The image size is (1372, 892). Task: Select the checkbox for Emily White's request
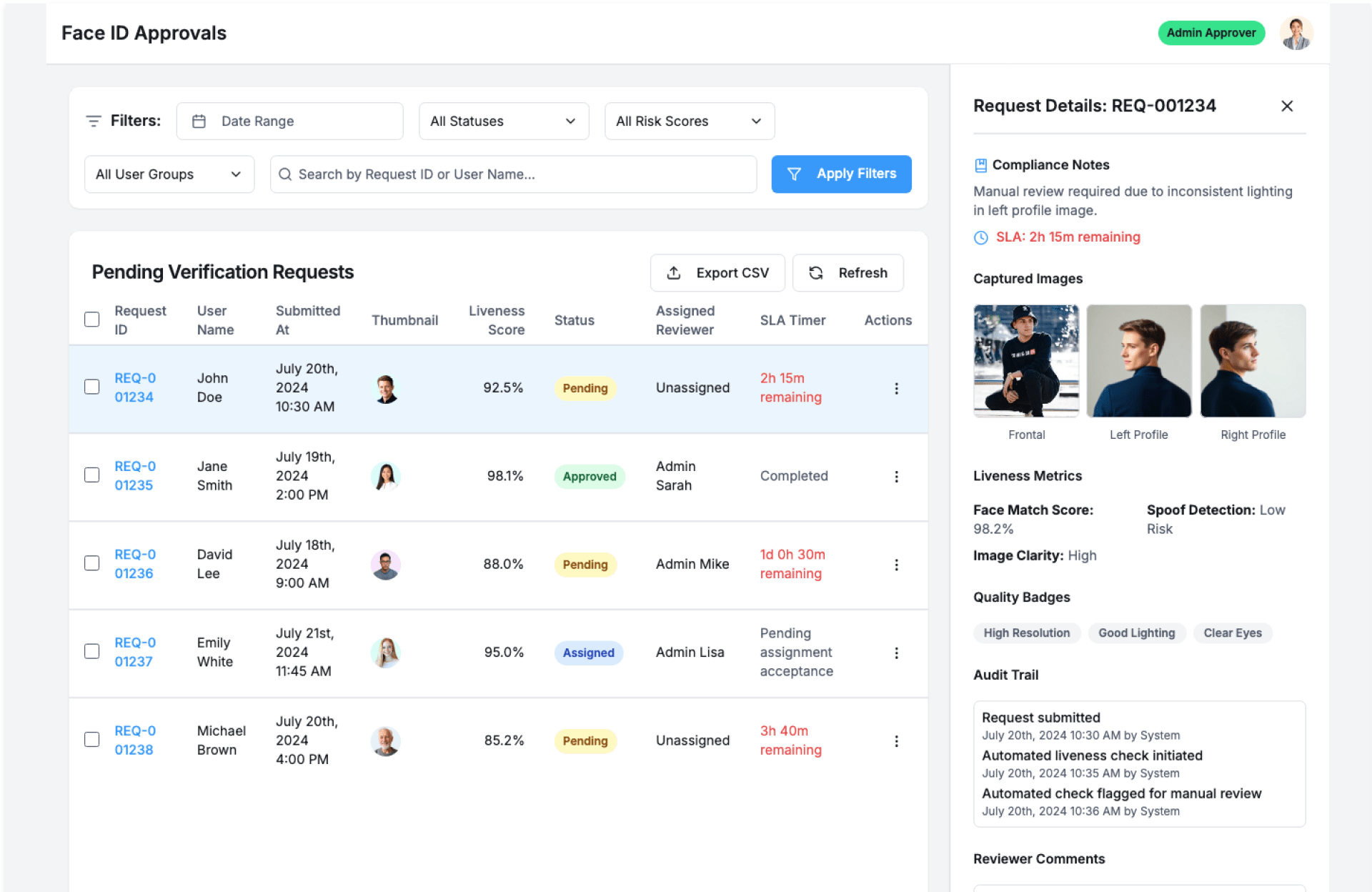coord(92,651)
